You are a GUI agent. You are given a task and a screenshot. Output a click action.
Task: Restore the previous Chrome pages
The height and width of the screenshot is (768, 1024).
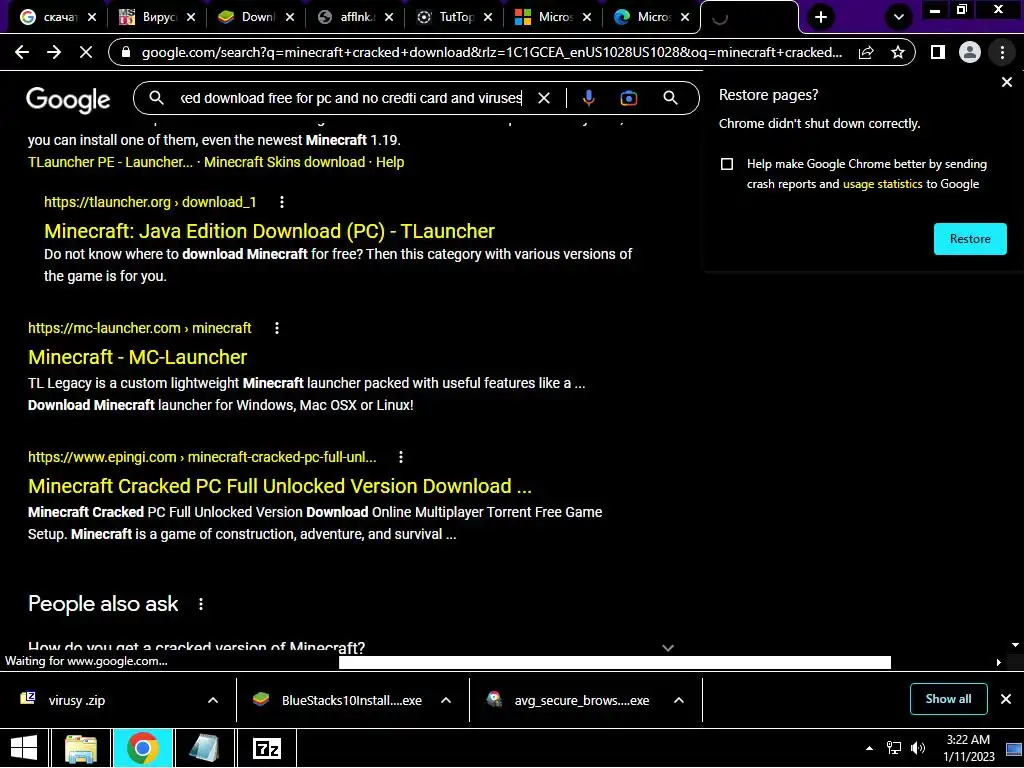pos(970,239)
